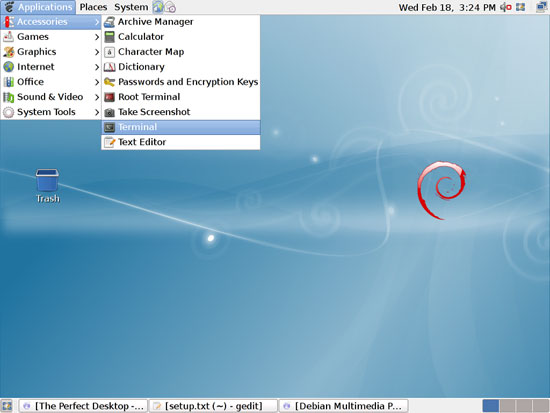Switch to the first workspace
Image resolution: width=550 pixels, height=413 pixels.
coord(491,406)
